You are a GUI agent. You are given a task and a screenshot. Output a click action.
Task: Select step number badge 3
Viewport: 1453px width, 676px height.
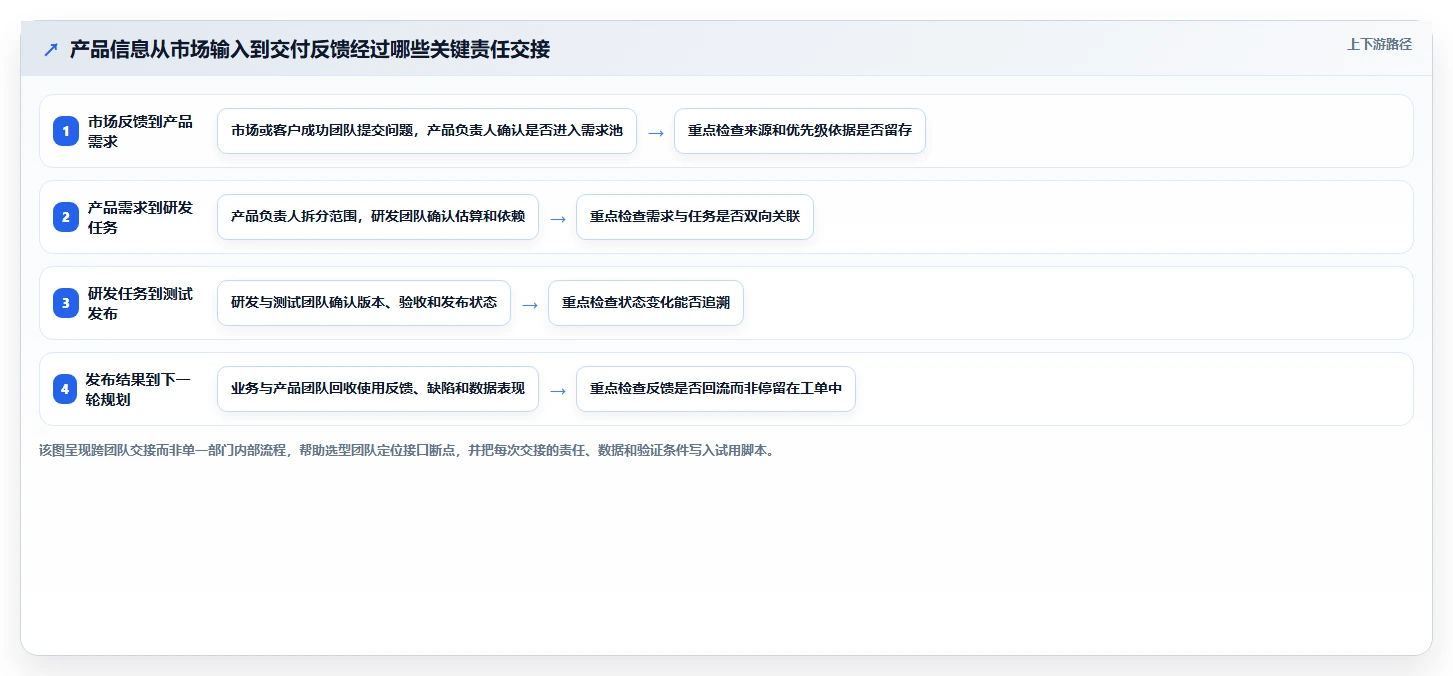[66, 303]
